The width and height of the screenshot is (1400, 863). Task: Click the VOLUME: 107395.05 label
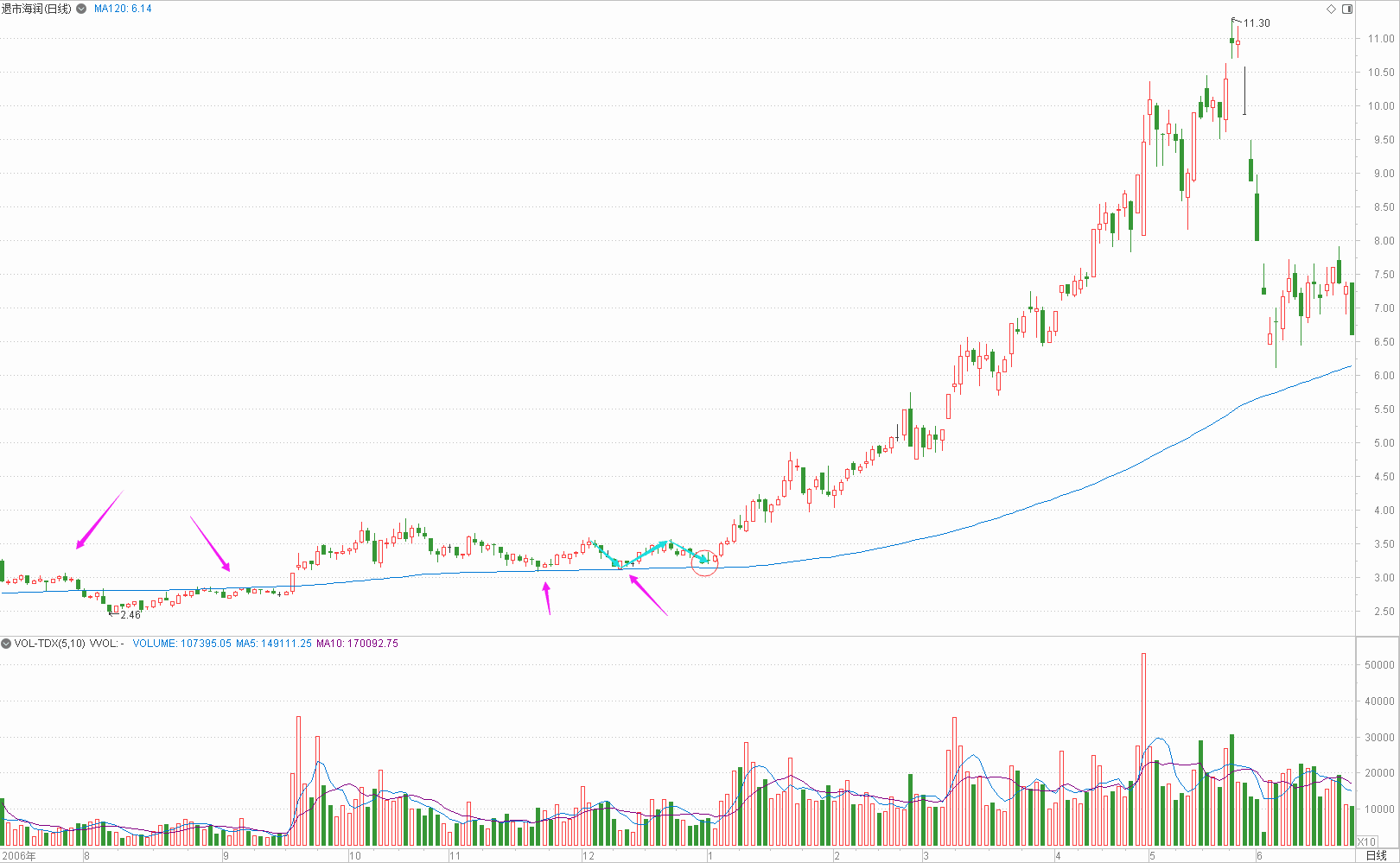coord(181,644)
